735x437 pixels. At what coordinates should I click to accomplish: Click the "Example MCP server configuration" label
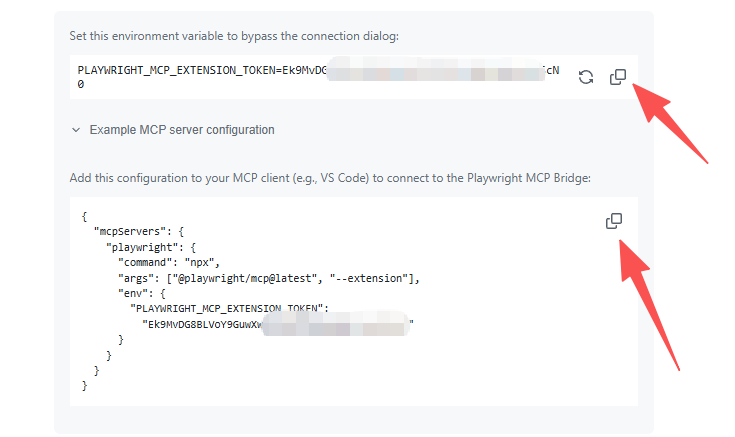(x=181, y=130)
